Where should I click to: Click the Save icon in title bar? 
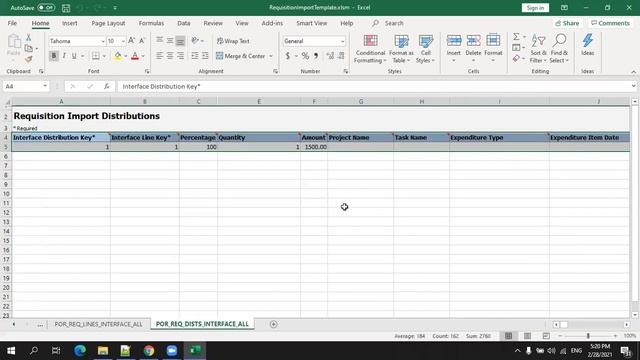pos(66,8)
